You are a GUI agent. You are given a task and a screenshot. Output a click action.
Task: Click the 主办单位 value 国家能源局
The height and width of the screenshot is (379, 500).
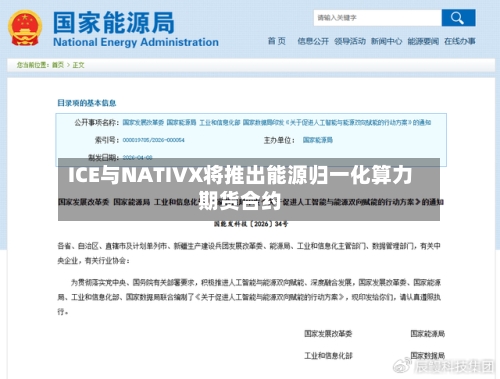coord(318,140)
